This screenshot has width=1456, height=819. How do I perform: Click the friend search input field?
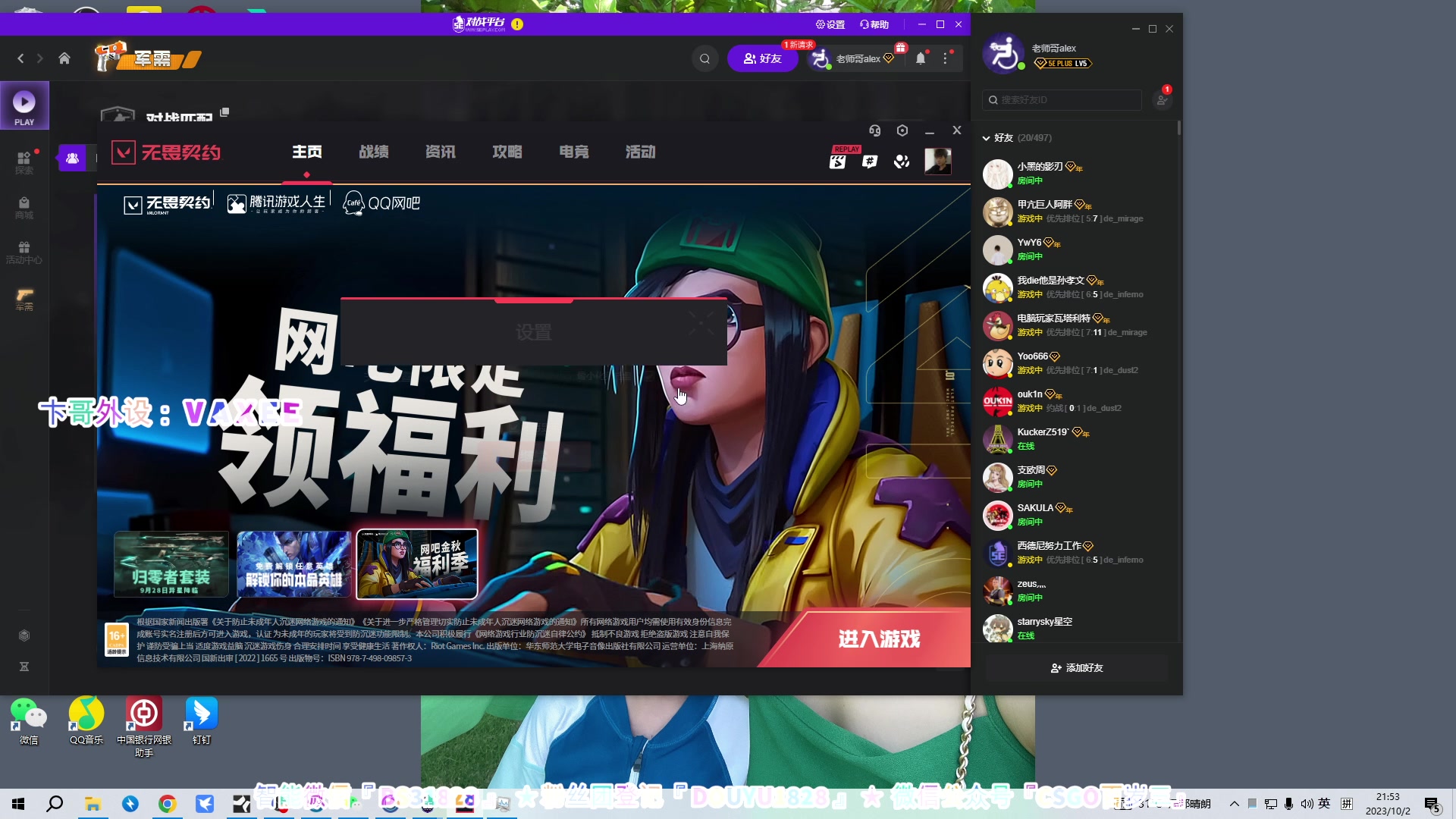[x=1062, y=99]
